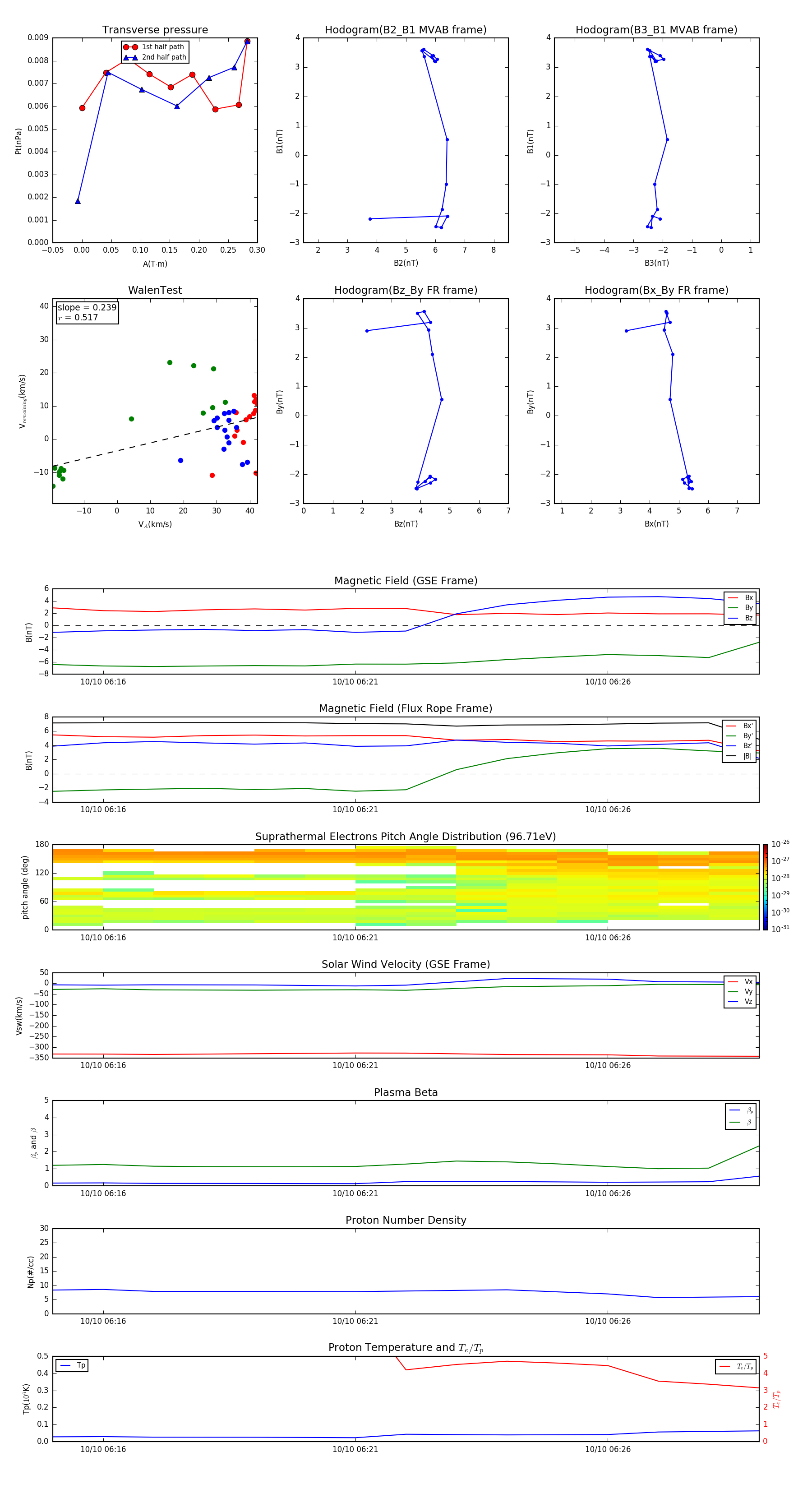Click the 'Plasma Beta' plot title
The width and height of the screenshot is (812, 1489).
(x=406, y=1092)
